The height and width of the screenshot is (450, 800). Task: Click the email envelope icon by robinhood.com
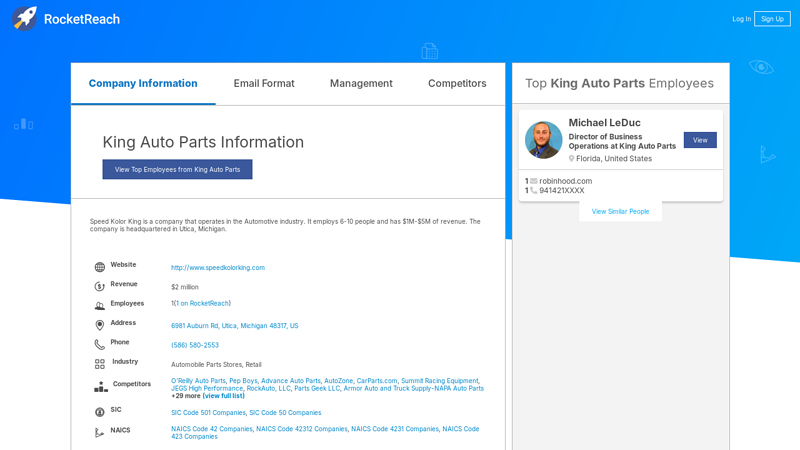pos(534,181)
